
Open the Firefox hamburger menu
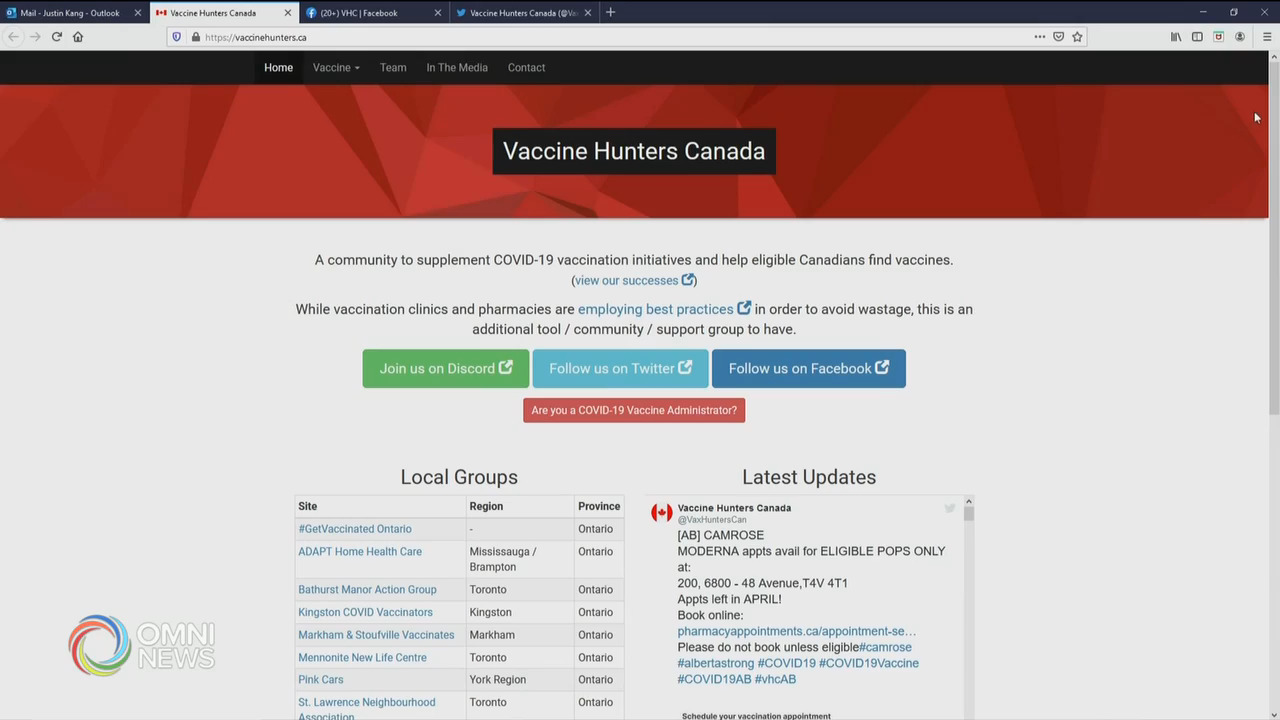(x=1267, y=37)
